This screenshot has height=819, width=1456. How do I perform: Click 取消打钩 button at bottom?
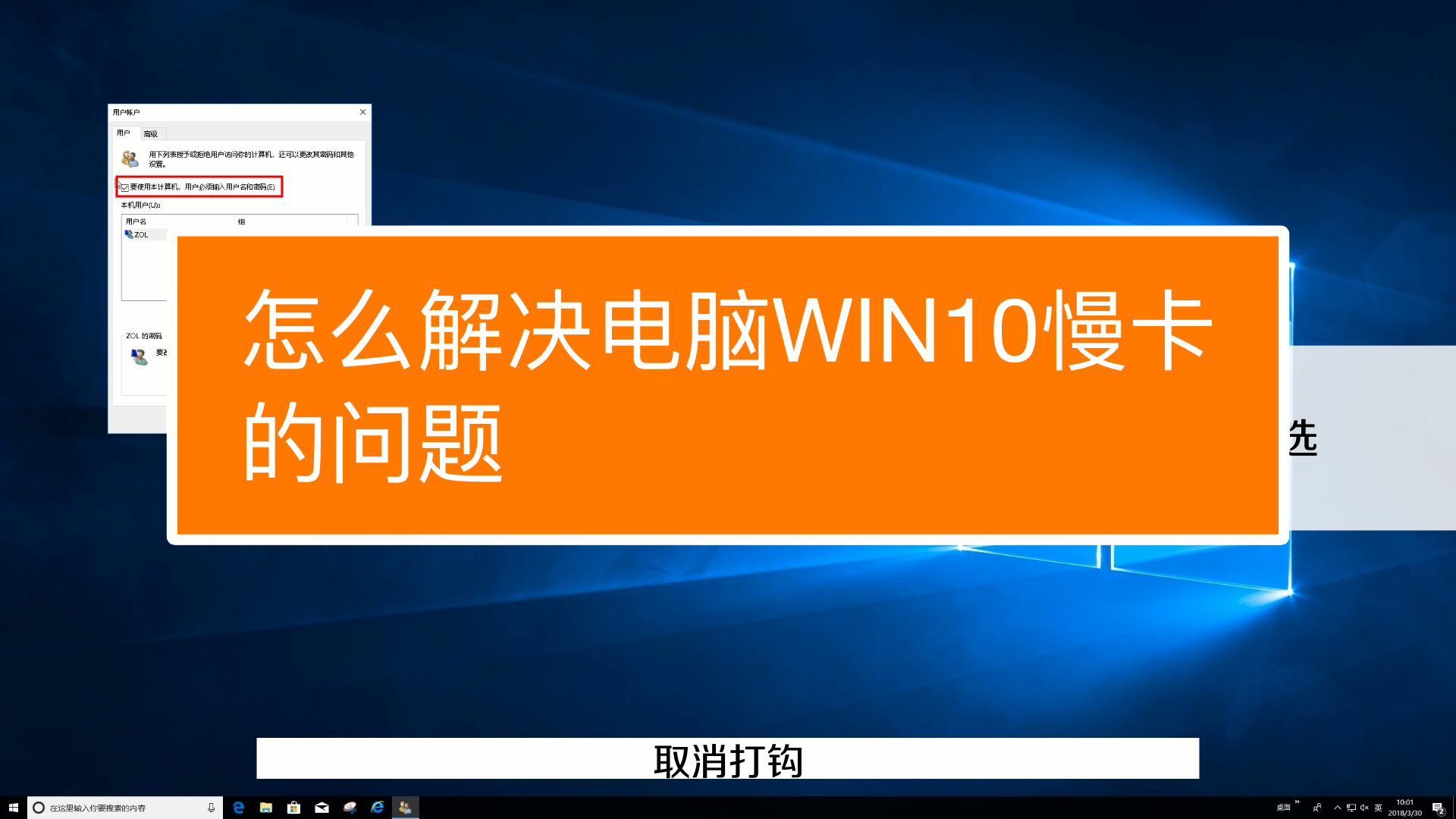tap(727, 761)
